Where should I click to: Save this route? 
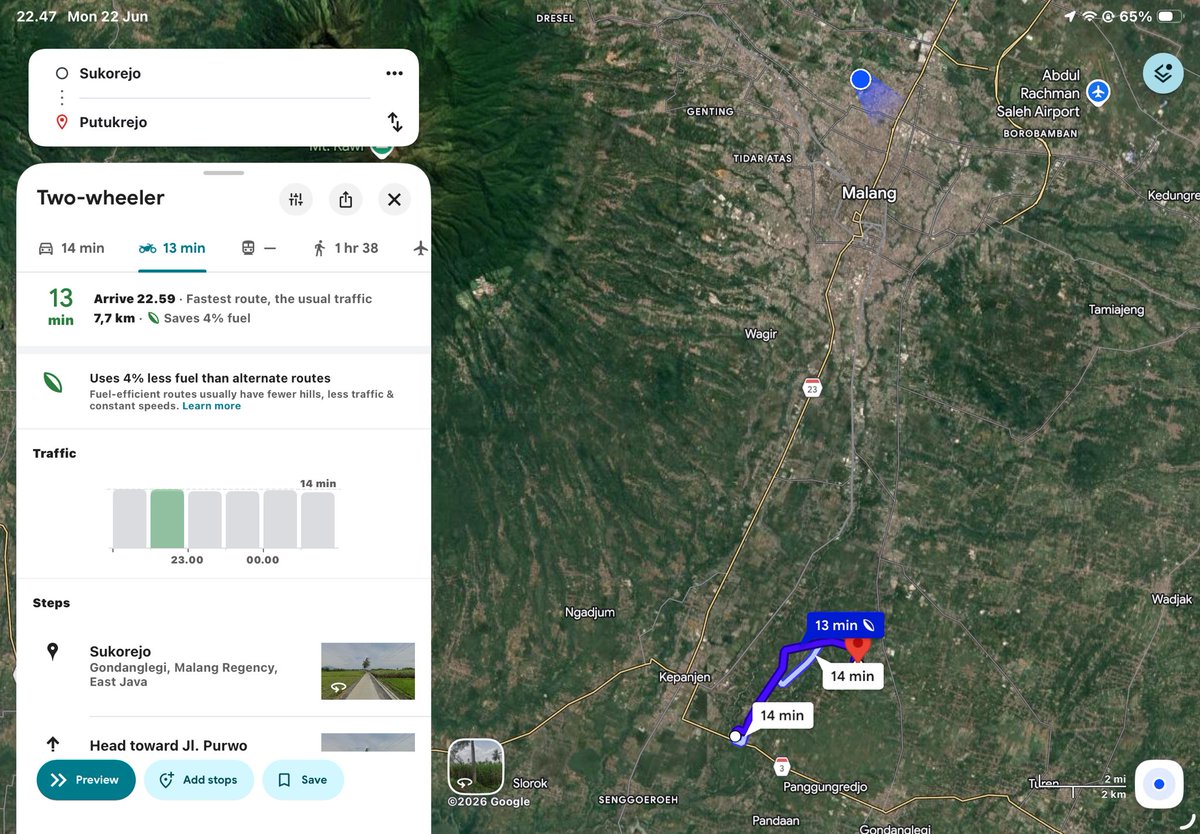pyautogui.click(x=303, y=780)
